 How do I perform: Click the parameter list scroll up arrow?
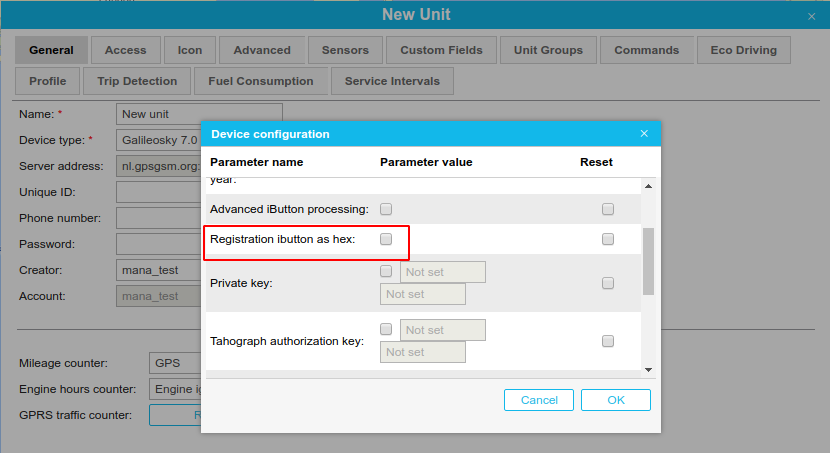click(x=648, y=186)
